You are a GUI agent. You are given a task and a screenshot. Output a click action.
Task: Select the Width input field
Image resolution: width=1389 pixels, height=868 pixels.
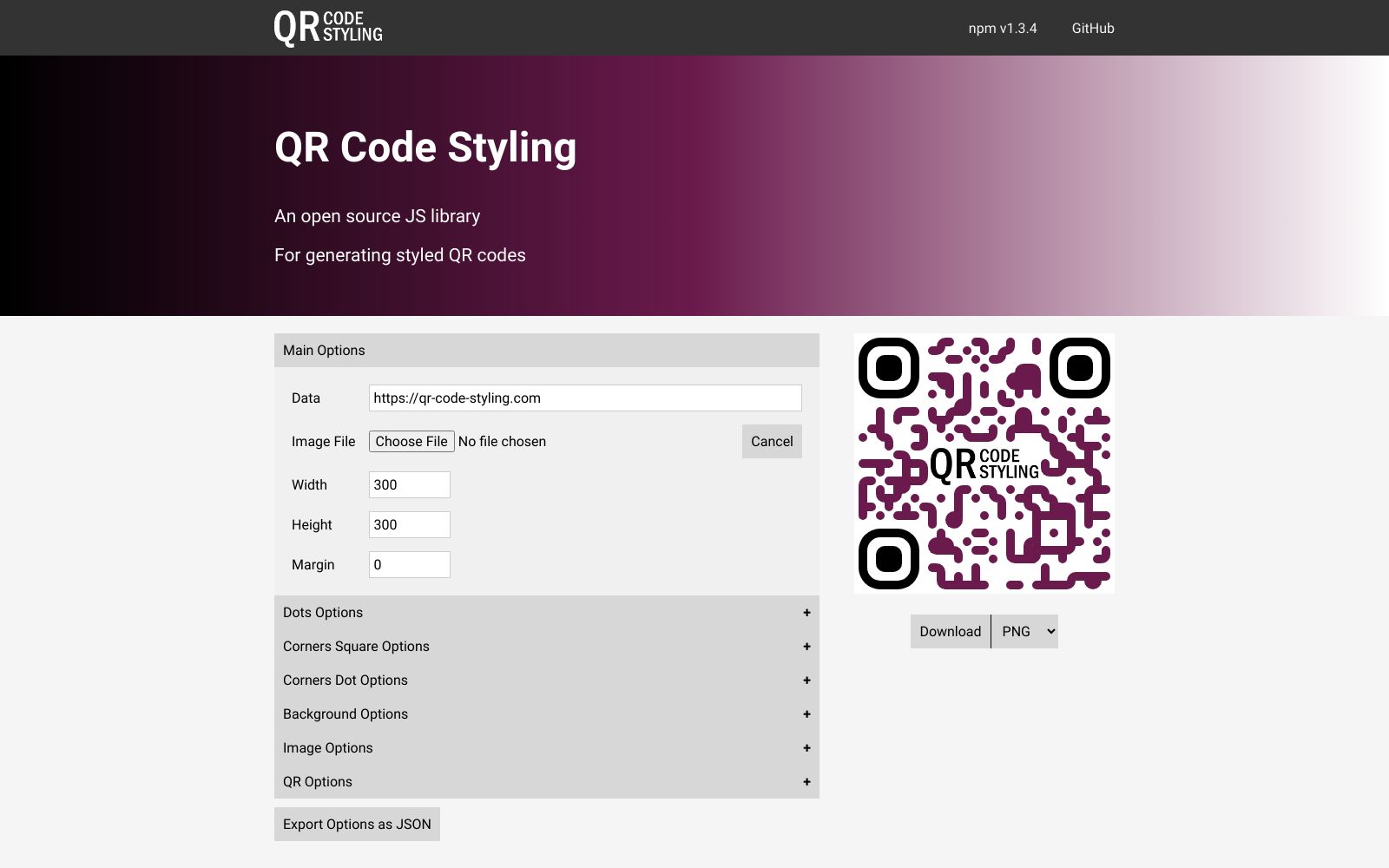409,484
